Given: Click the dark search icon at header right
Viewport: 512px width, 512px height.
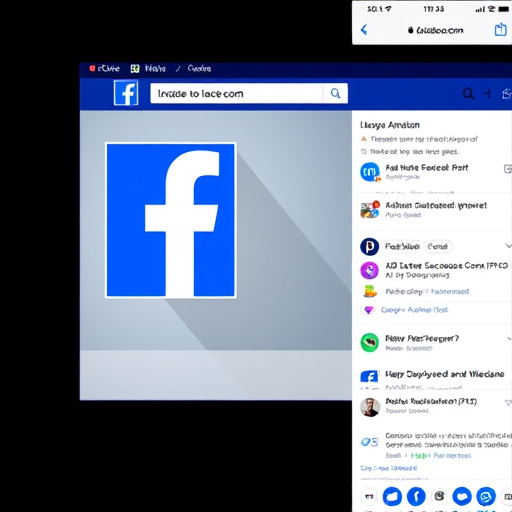Looking at the screenshot, I should [x=468, y=94].
